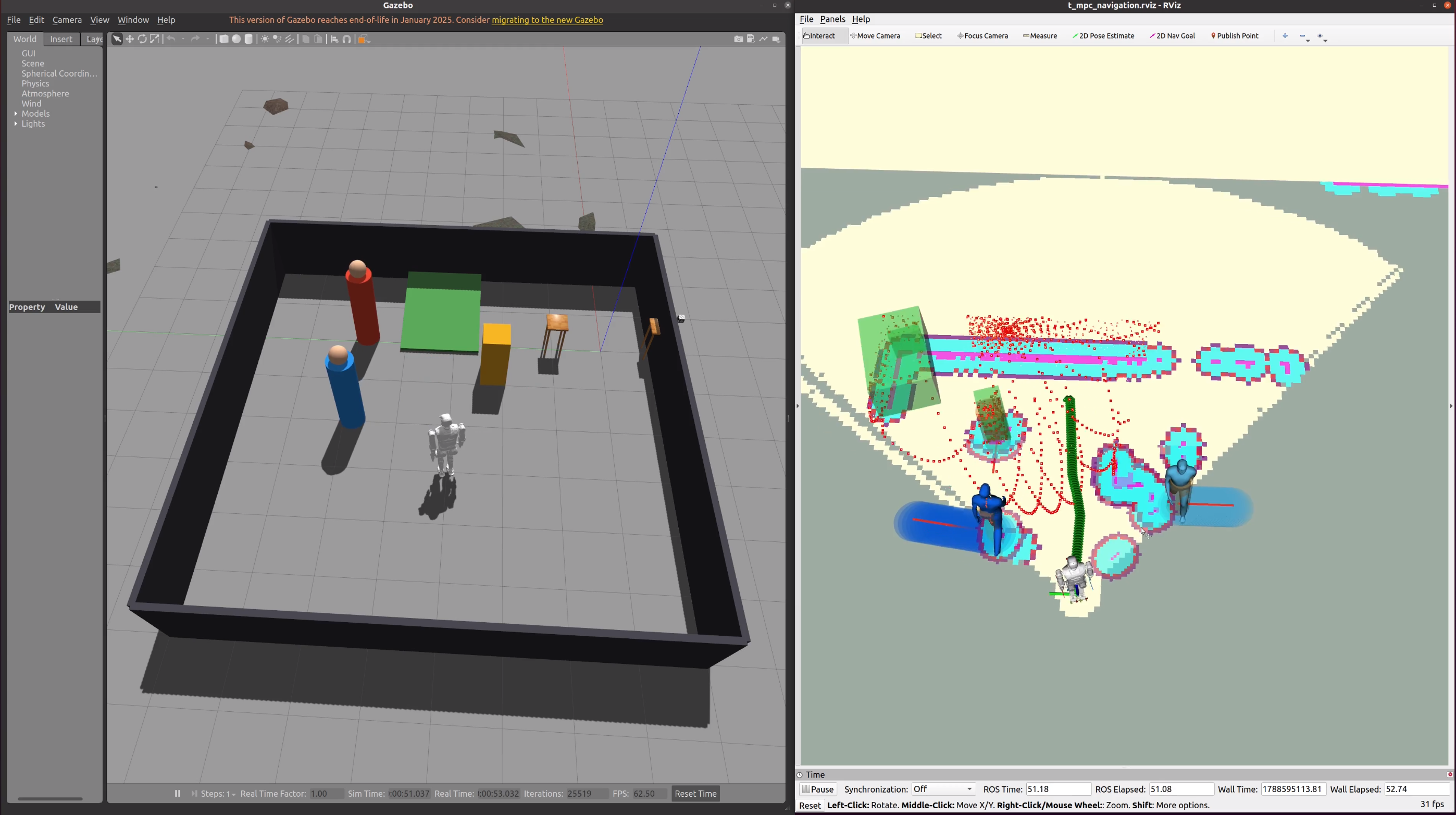Expand the Models tree item
The height and width of the screenshot is (815, 1456).
point(16,114)
